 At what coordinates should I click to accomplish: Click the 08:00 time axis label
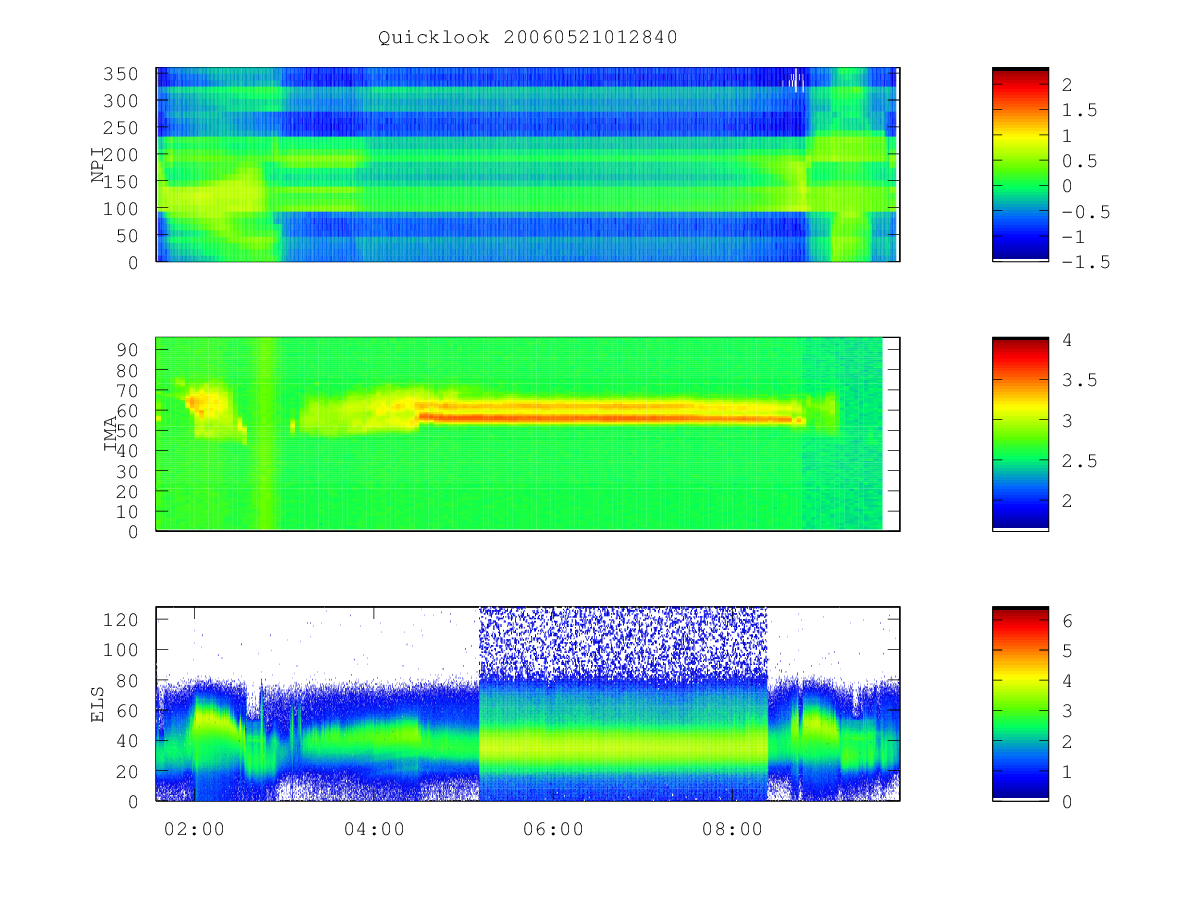732,829
